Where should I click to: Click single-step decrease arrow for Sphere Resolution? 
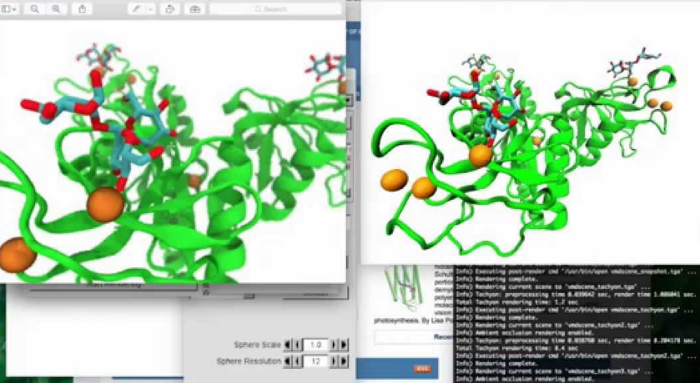(x=296, y=361)
